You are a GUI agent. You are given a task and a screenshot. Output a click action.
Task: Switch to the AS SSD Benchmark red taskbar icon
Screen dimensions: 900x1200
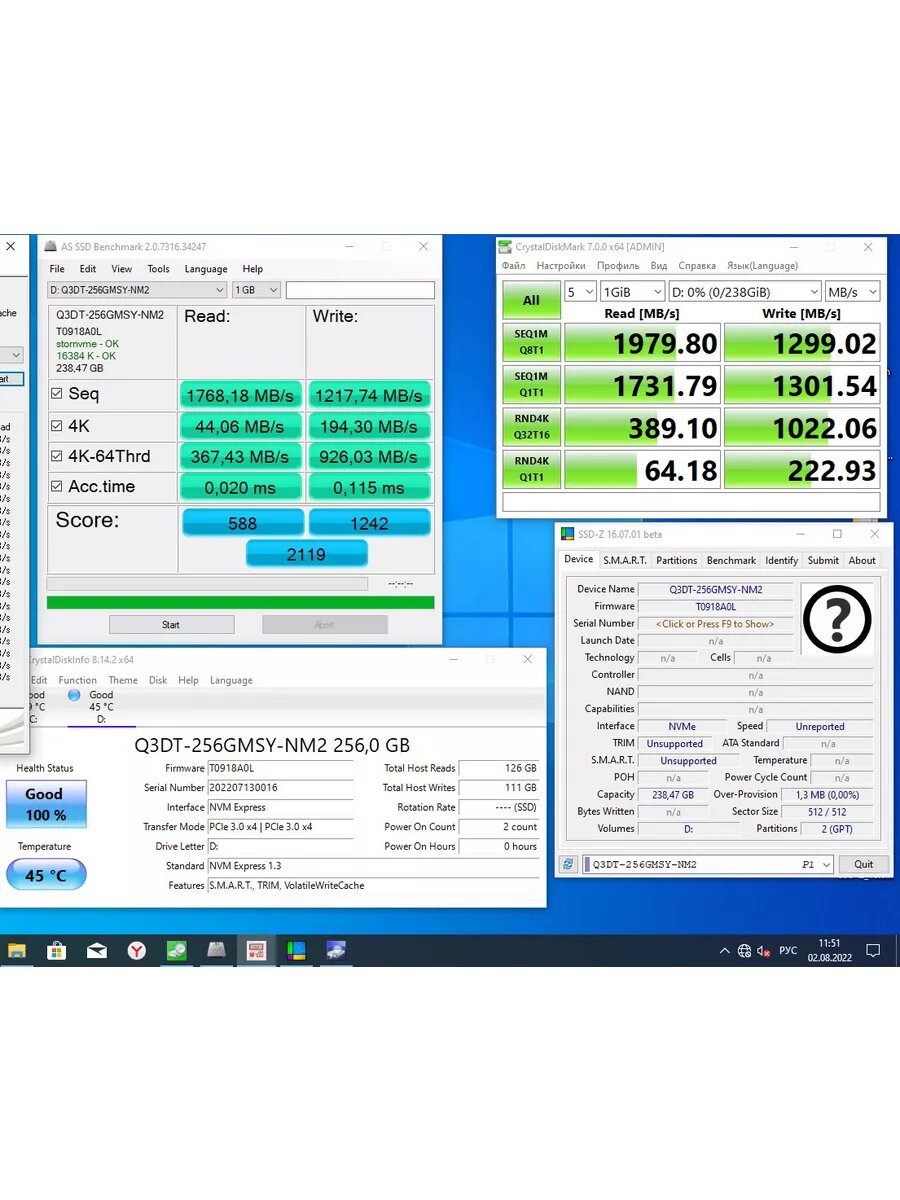(x=257, y=951)
